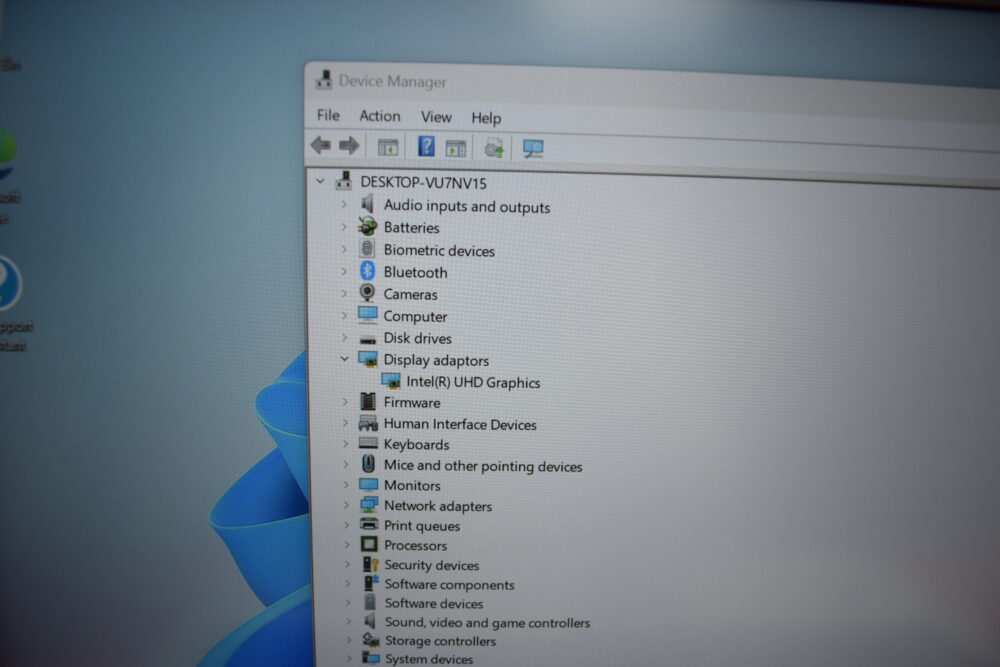Image resolution: width=1000 pixels, height=667 pixels.
Task: Select the Security devices row text
Action: [432, 565]
